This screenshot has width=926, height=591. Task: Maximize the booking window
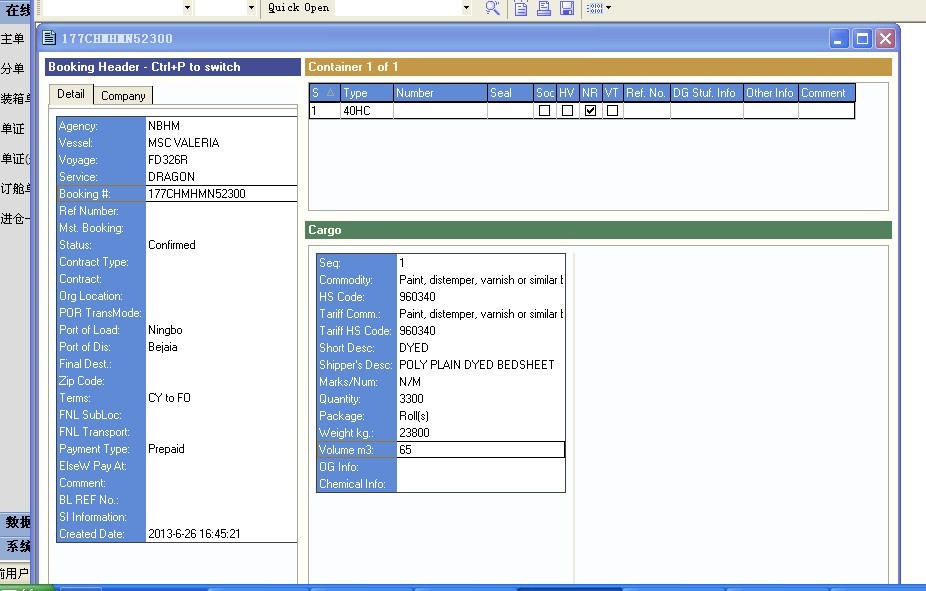pos(862,38)
